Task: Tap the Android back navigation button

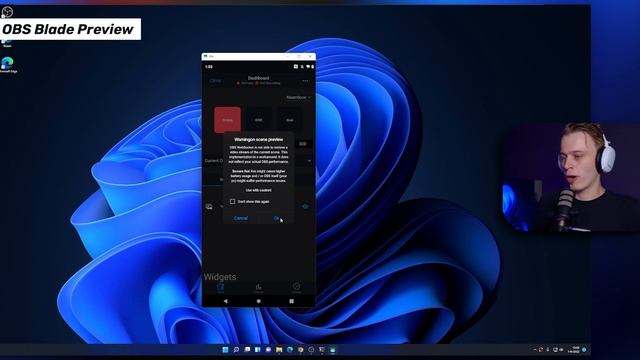Action: (225, 301)
